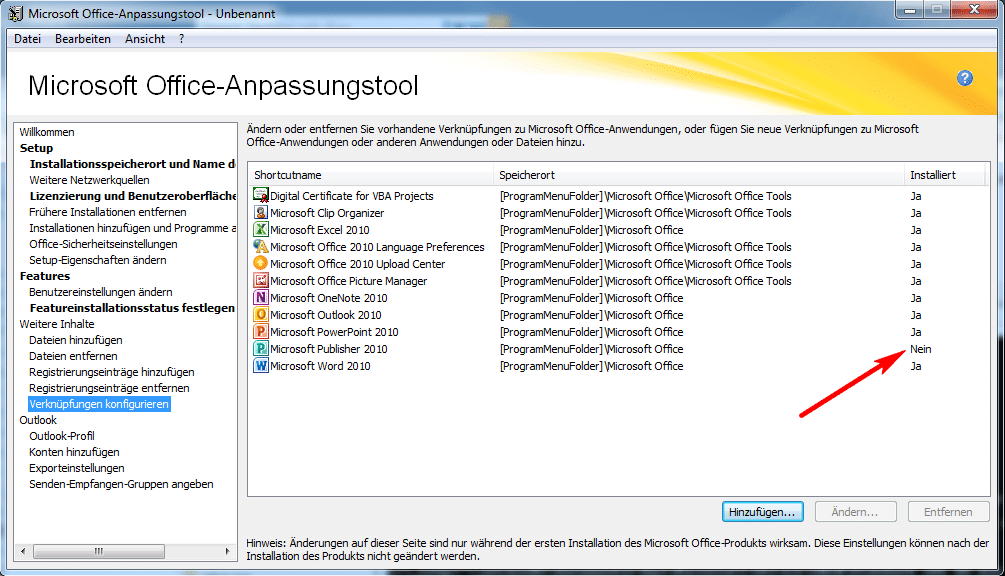Click the Features heading in the tree
1005x576 pixels.
pyautogui.click(x=45, y=276)
